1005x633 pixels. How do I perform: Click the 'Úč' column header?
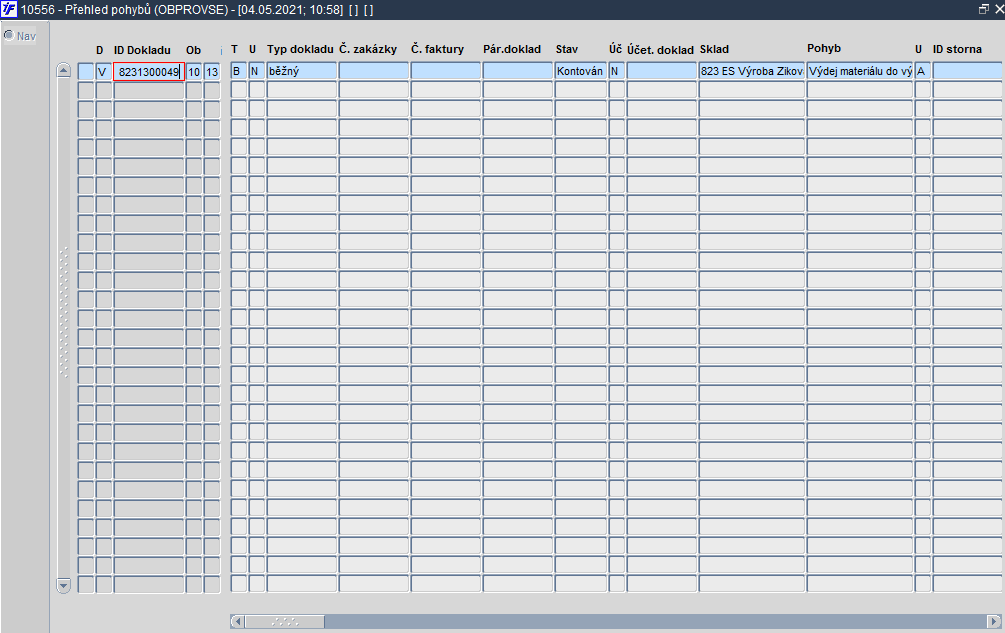click(616, 49)
